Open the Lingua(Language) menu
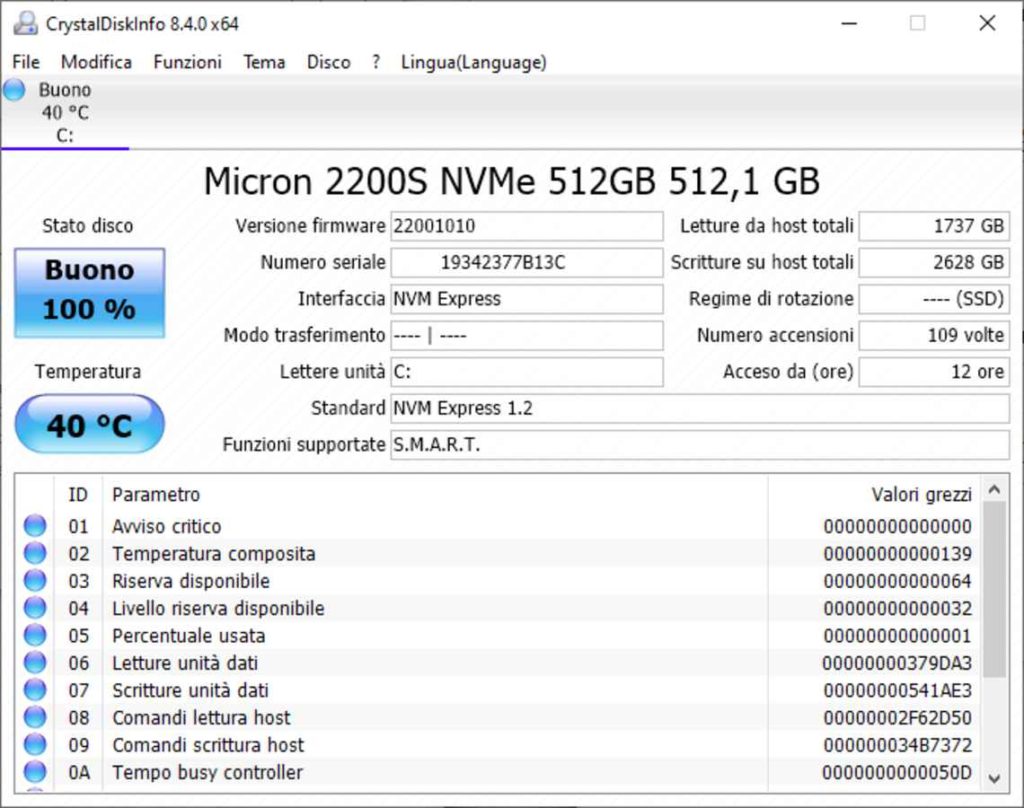 (x=473, y=62)
